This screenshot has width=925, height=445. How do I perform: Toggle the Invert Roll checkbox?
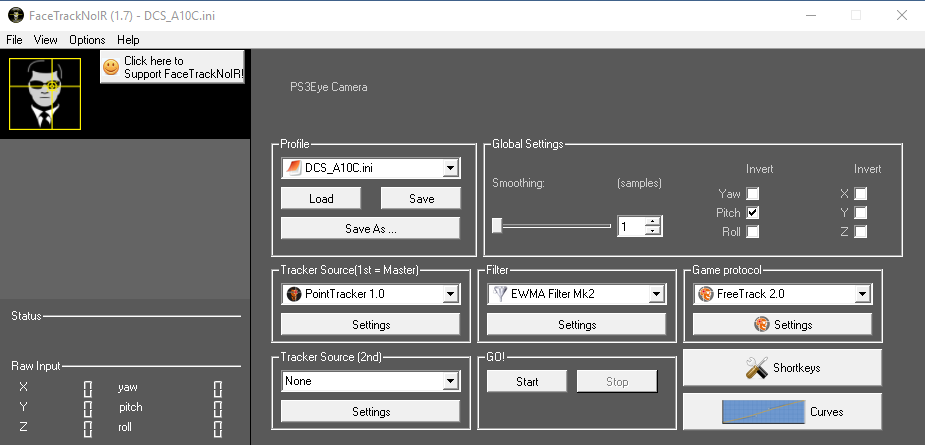click(x=753, y=231)
